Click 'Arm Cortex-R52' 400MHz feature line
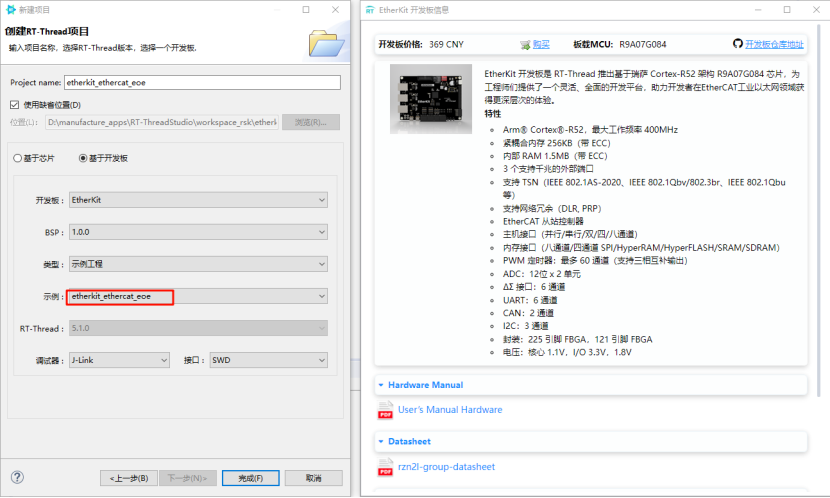This screenshot has width=830, height=498. [590, 130]
